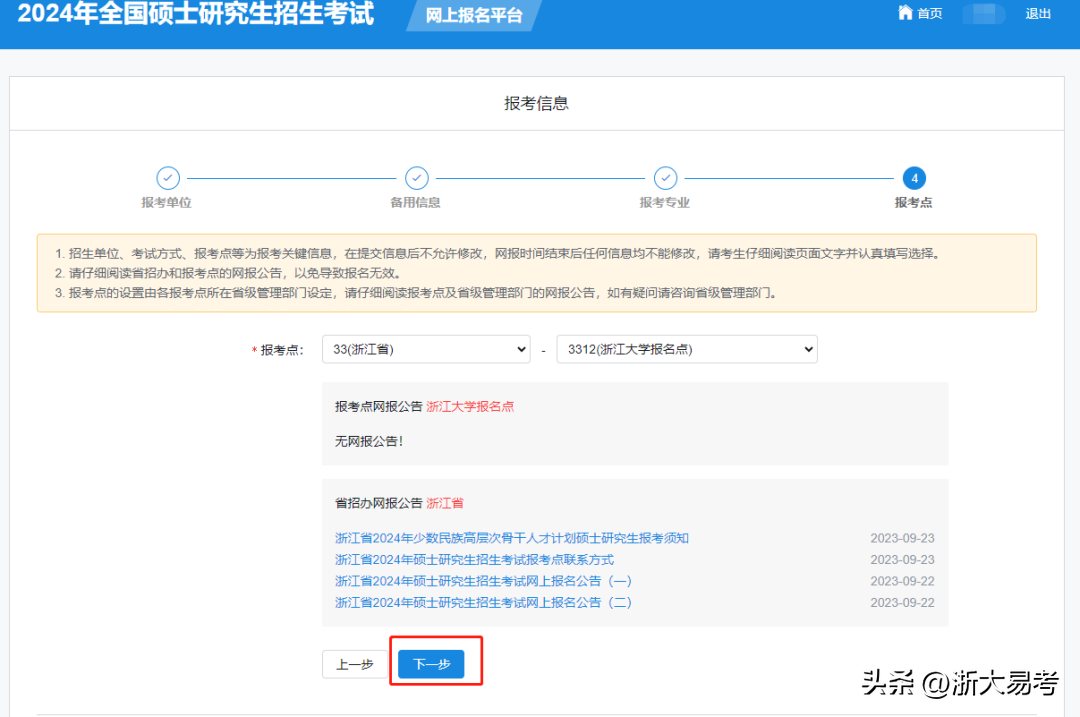Click the 2024年全国硕士研究生招生考试 site title
Image resolution: width=1080 pixels, height=717 pixels.
pyautogui.click(x=196, y=15)
